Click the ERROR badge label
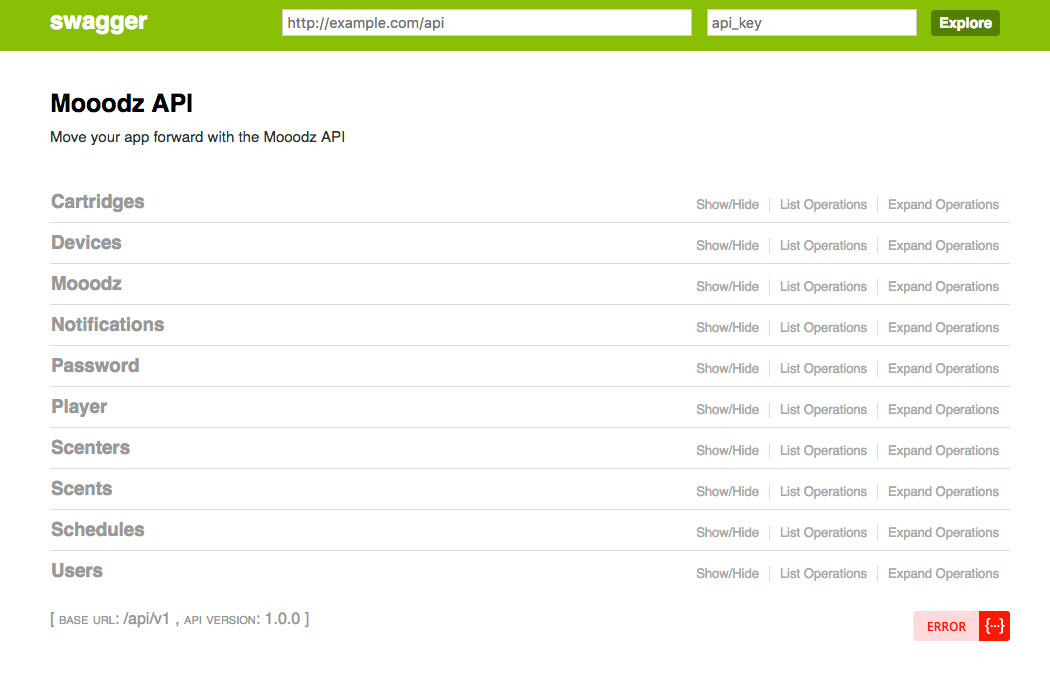The width and height of the screenshot is (1050, 691). pyautogui.click(x=946, y=626)
